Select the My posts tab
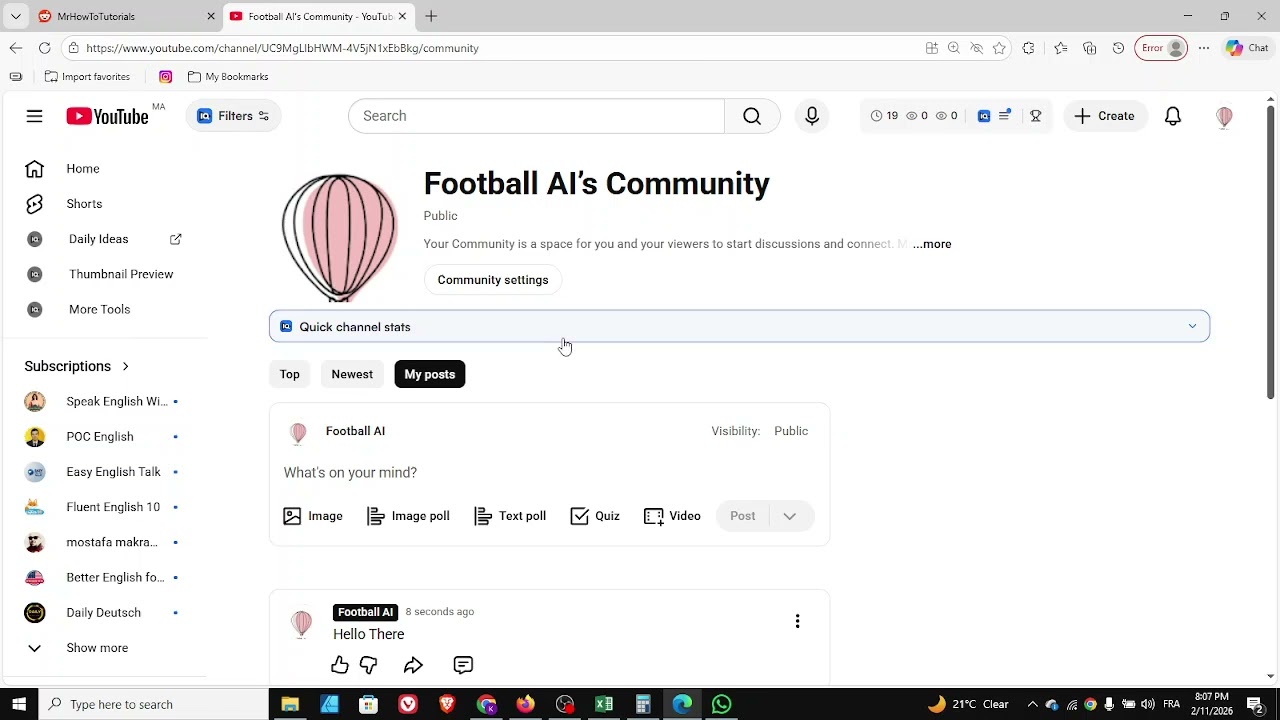 tap(430, 374)
